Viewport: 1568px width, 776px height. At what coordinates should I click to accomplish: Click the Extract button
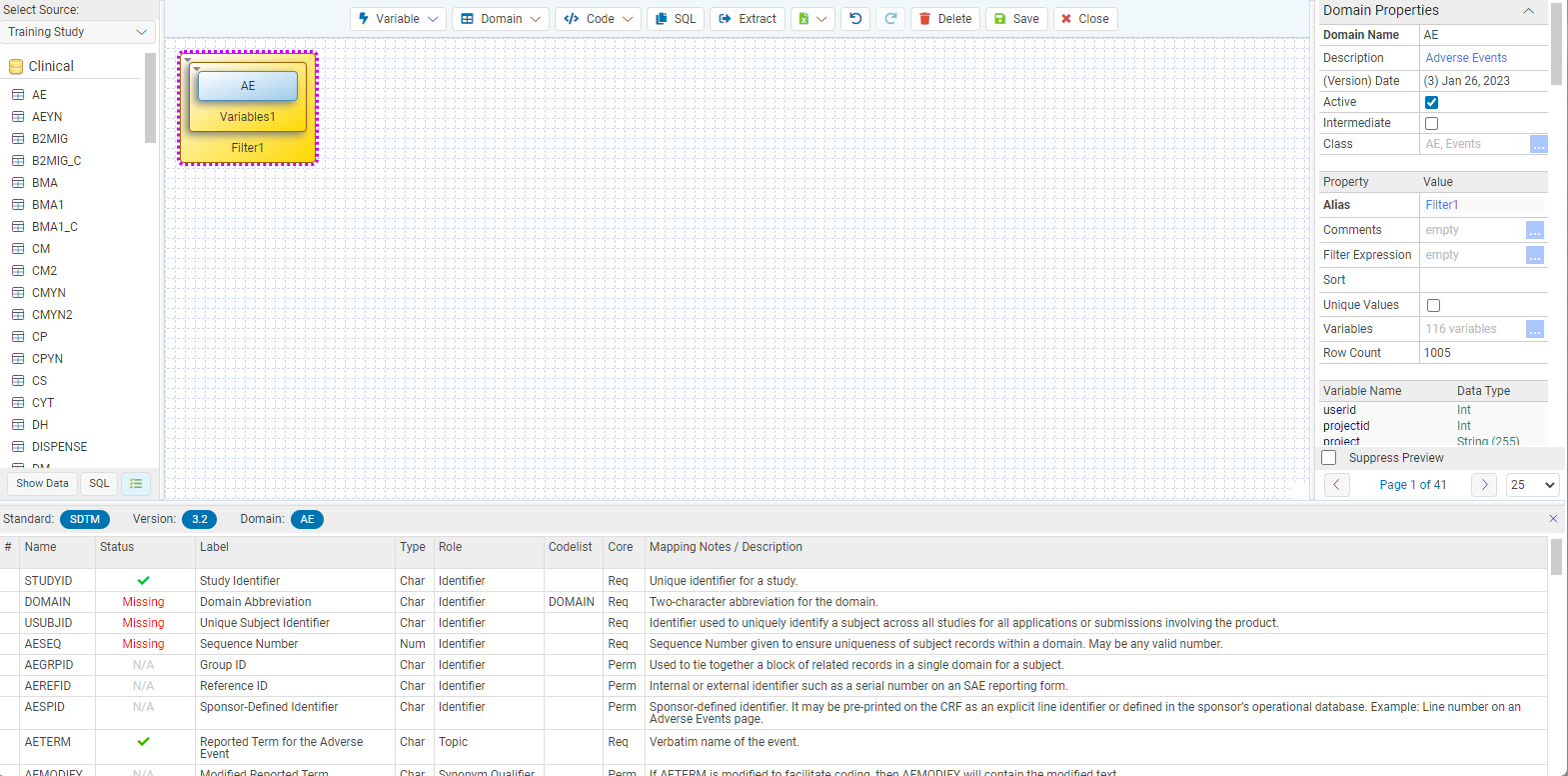pos(748,19)
